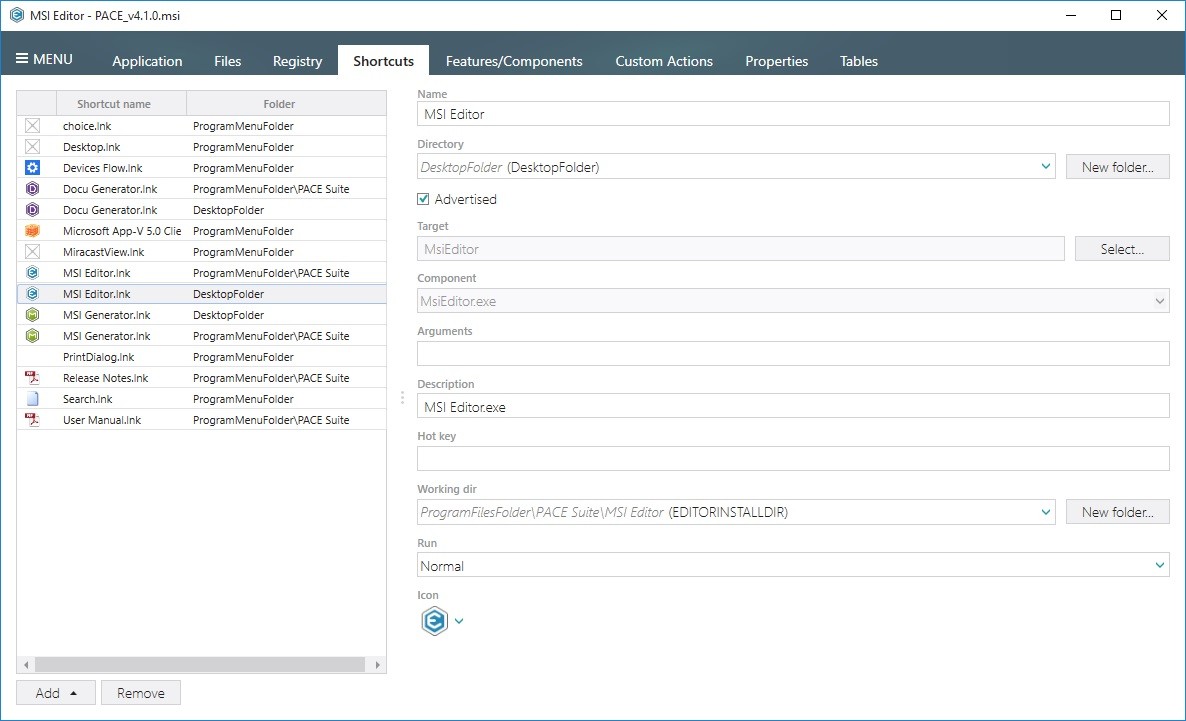The image size is (1186, 721).
Task: Switch to the Registry tab
Action: tap(297, 61)
